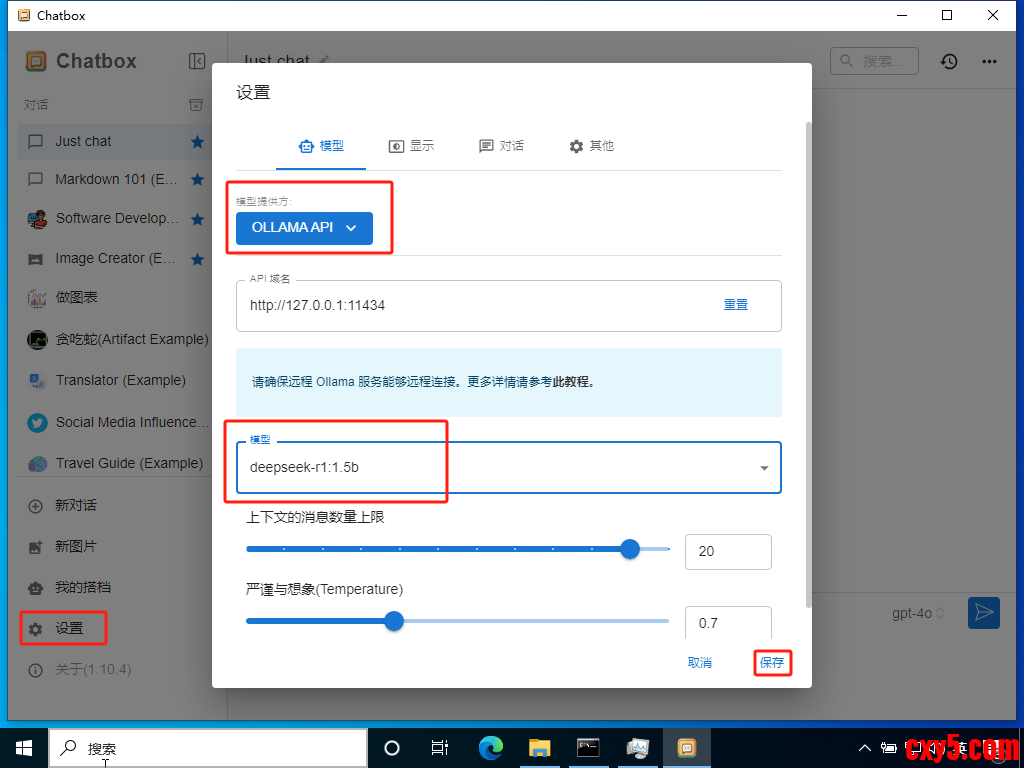Viewport: 1024px width, 768px height.
Task: Open the gpt-4o model selector
Action: coord(918,613)
